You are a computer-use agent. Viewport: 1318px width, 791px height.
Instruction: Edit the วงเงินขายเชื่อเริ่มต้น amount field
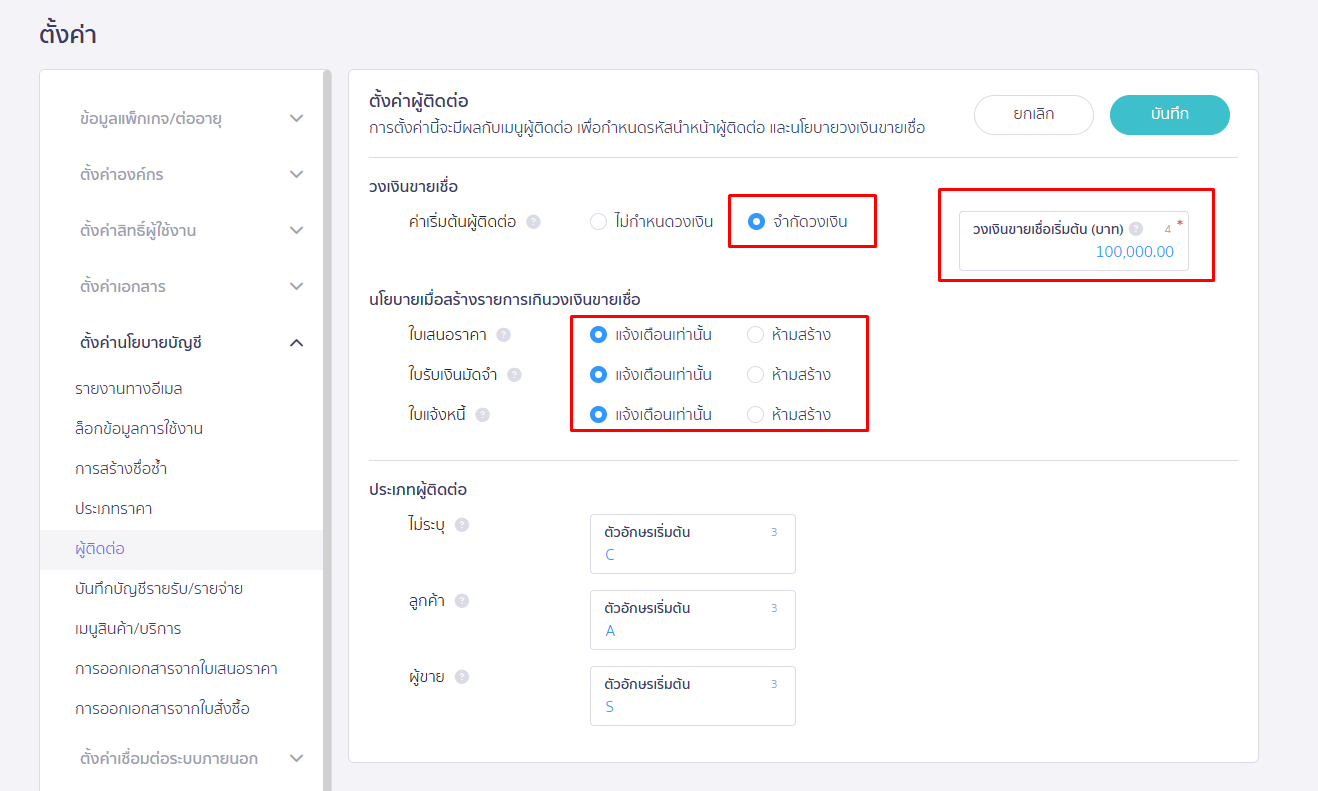1074,241
